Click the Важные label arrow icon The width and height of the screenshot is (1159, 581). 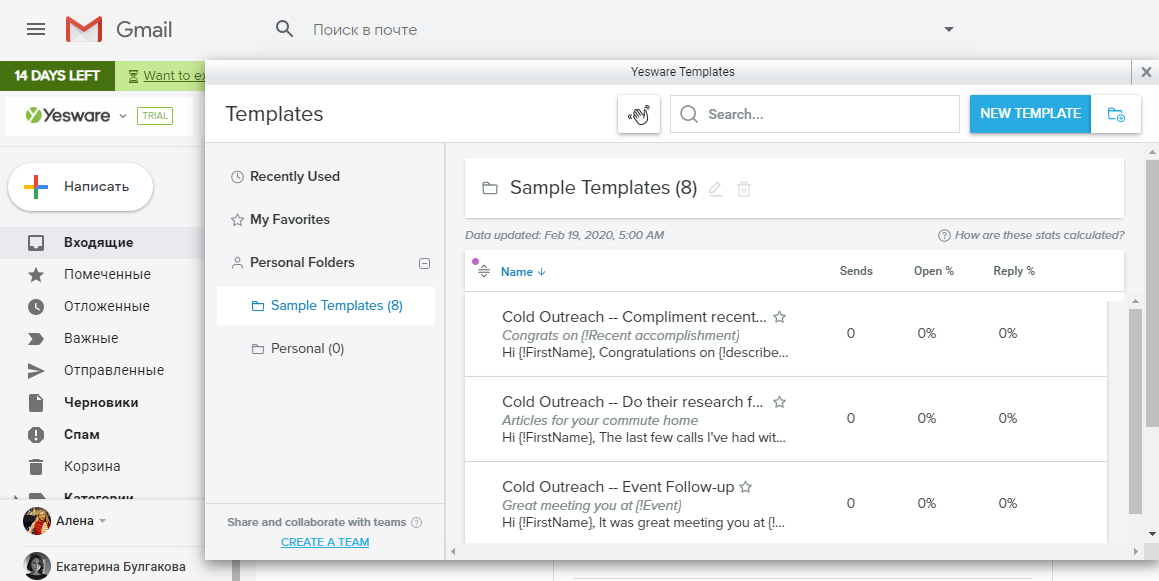click(x=35, y=339)
